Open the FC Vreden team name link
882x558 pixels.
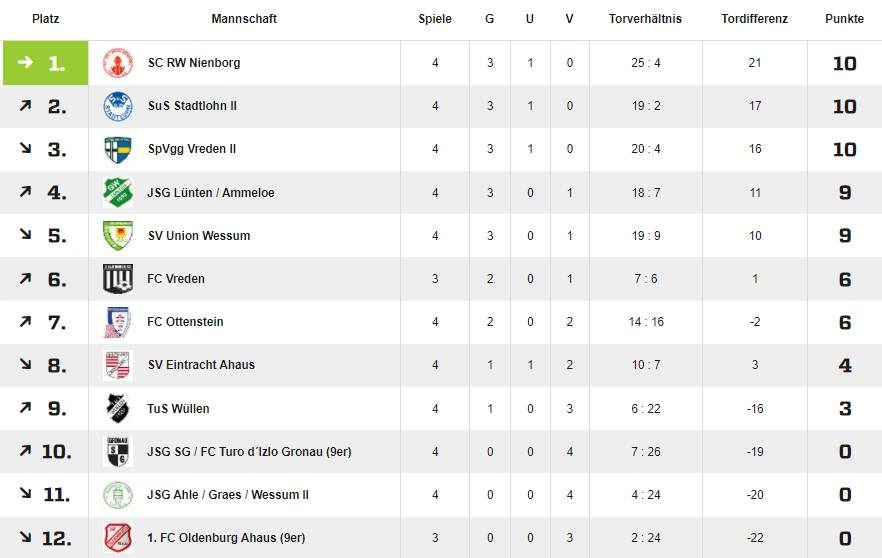(176, 279)
